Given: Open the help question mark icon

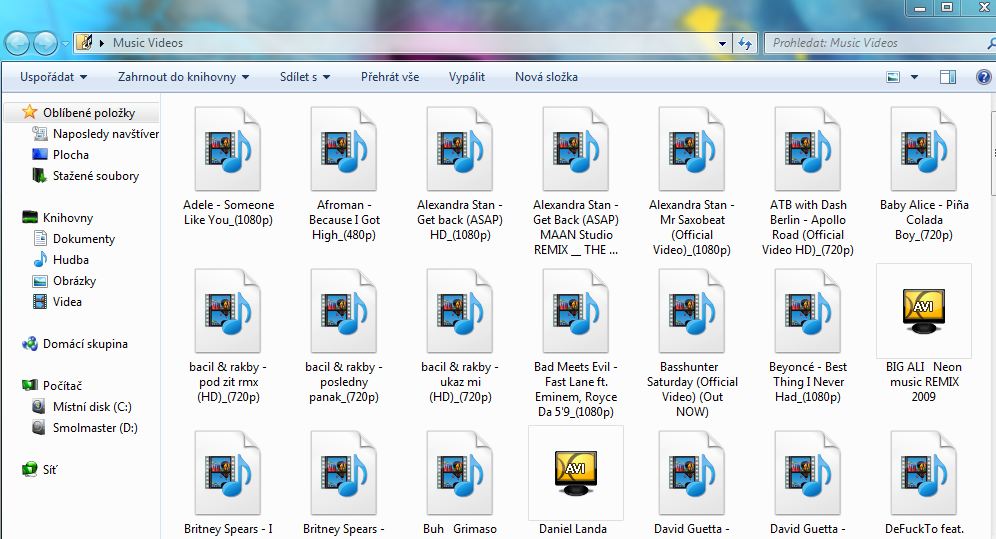Looking at the screenshot, I should pos(983,77).
